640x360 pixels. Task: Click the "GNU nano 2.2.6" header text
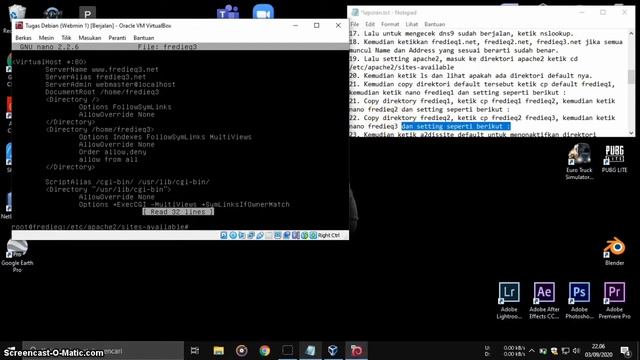click(49, 47)
